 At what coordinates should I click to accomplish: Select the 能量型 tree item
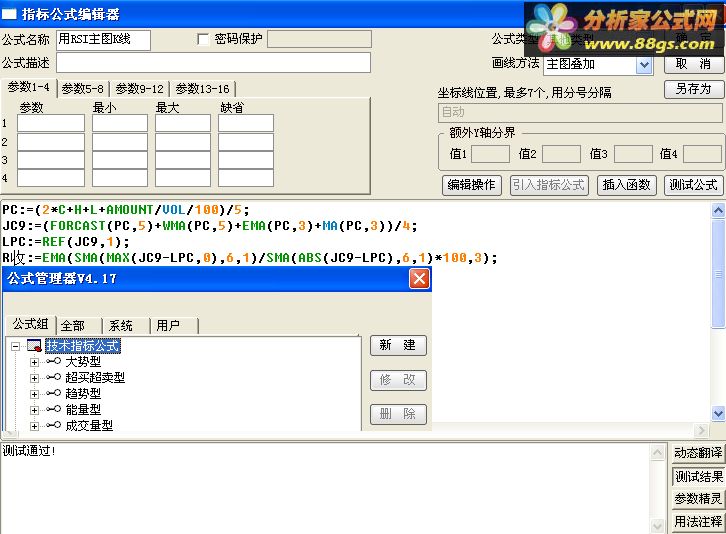[x=83, y=409]
